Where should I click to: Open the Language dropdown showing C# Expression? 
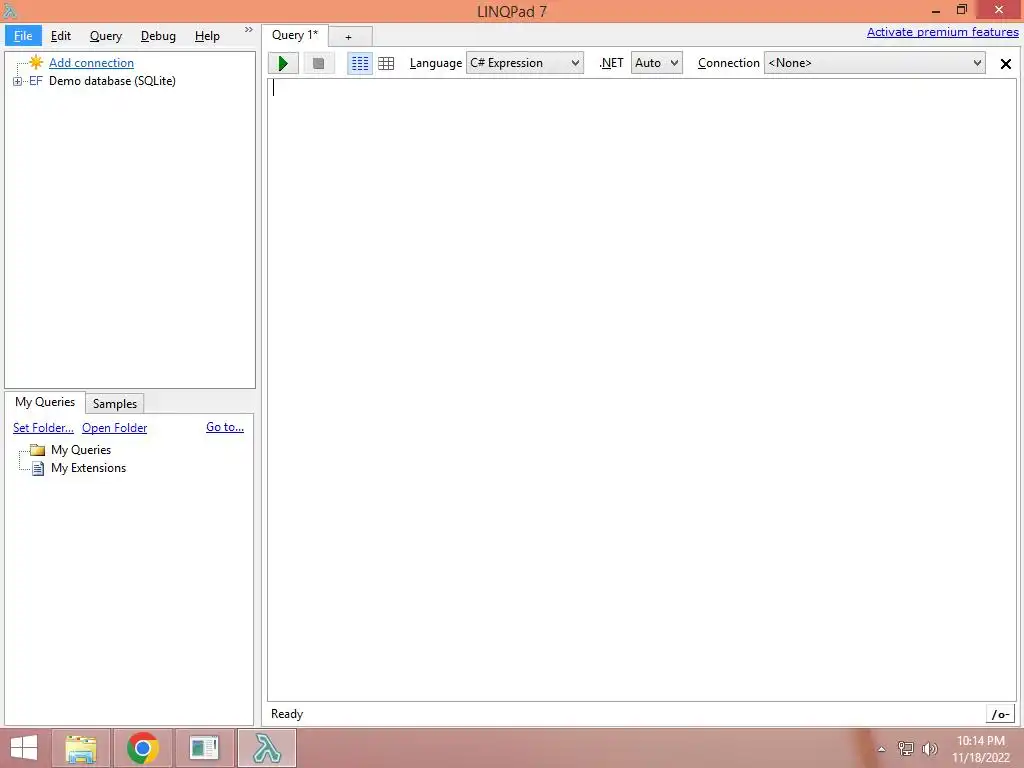[x=524, y=63]
